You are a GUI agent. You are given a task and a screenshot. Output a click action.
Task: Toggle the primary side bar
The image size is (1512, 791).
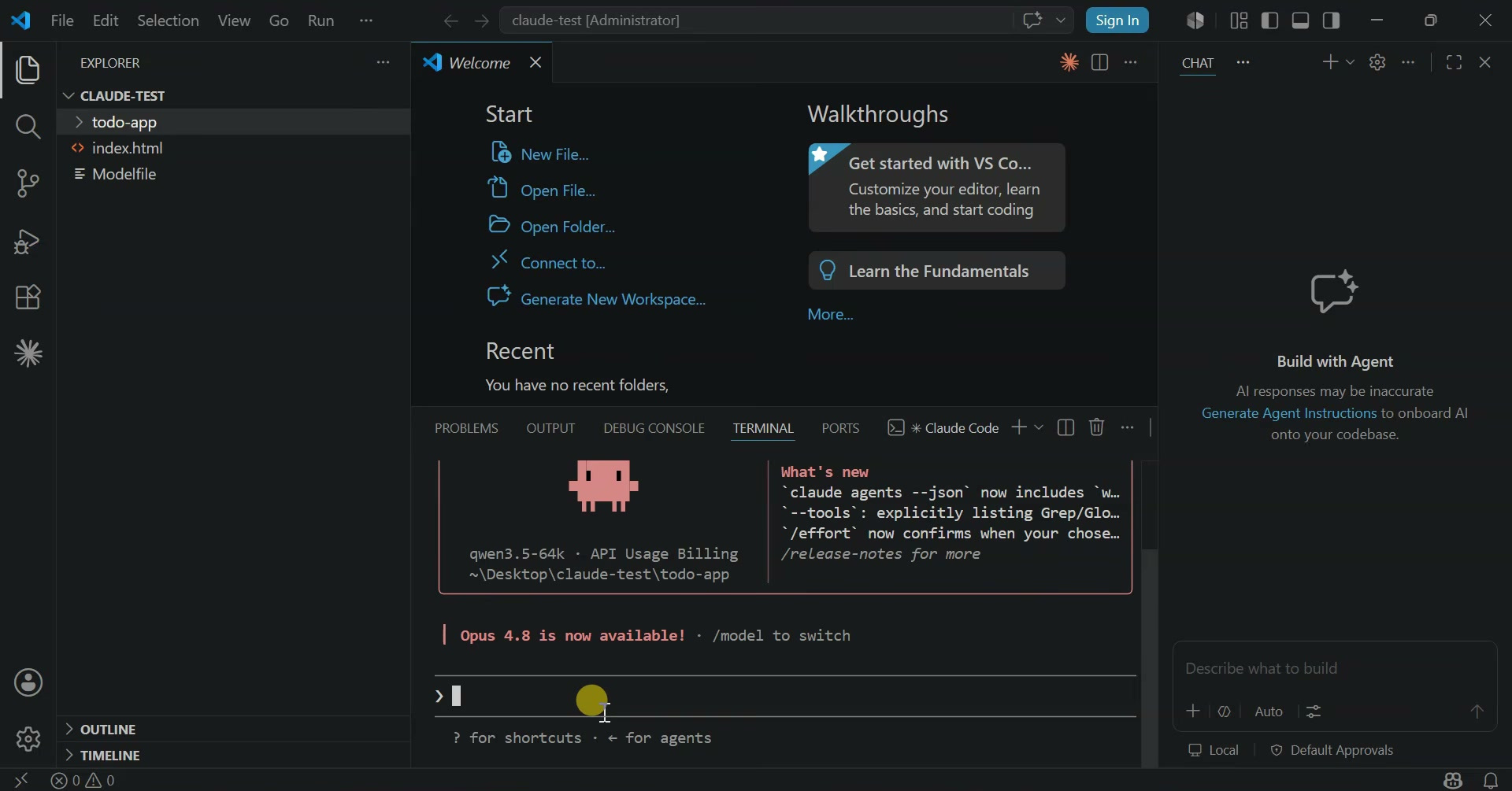click(1270, 20)
